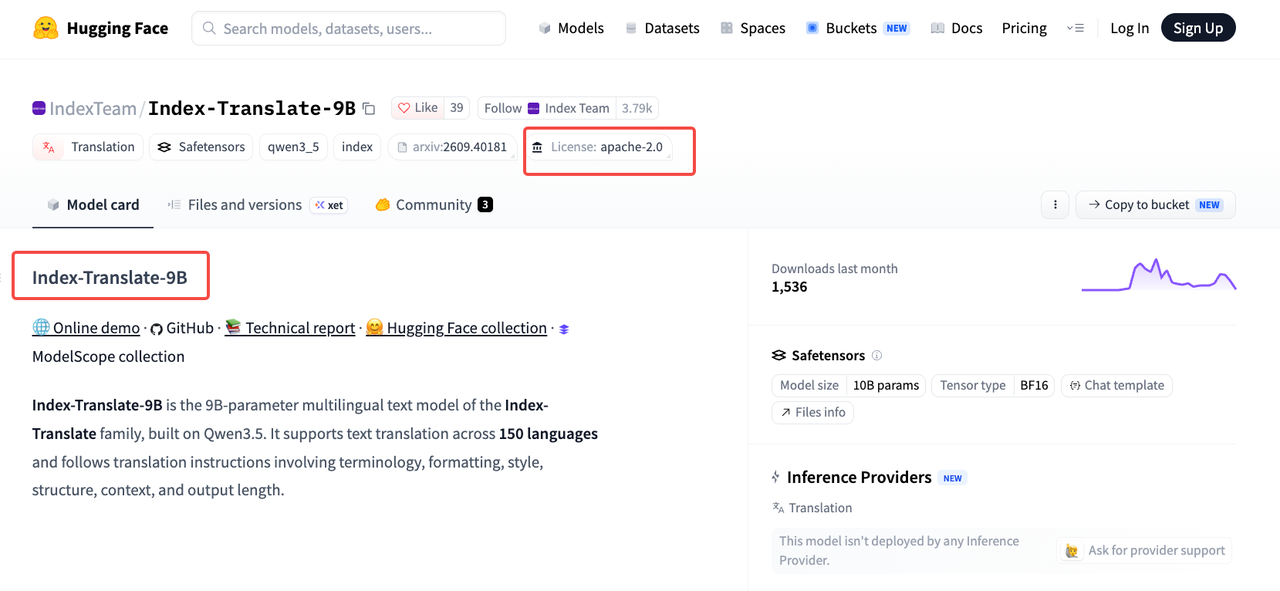Focus the search models input field
This screenshot has height=591, width=1280.
[348, 28]
